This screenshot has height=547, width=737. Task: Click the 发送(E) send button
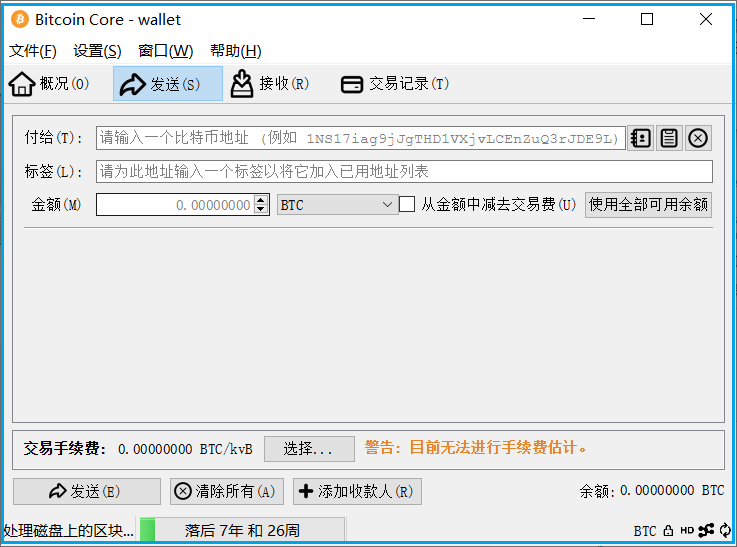pos(87,492)
